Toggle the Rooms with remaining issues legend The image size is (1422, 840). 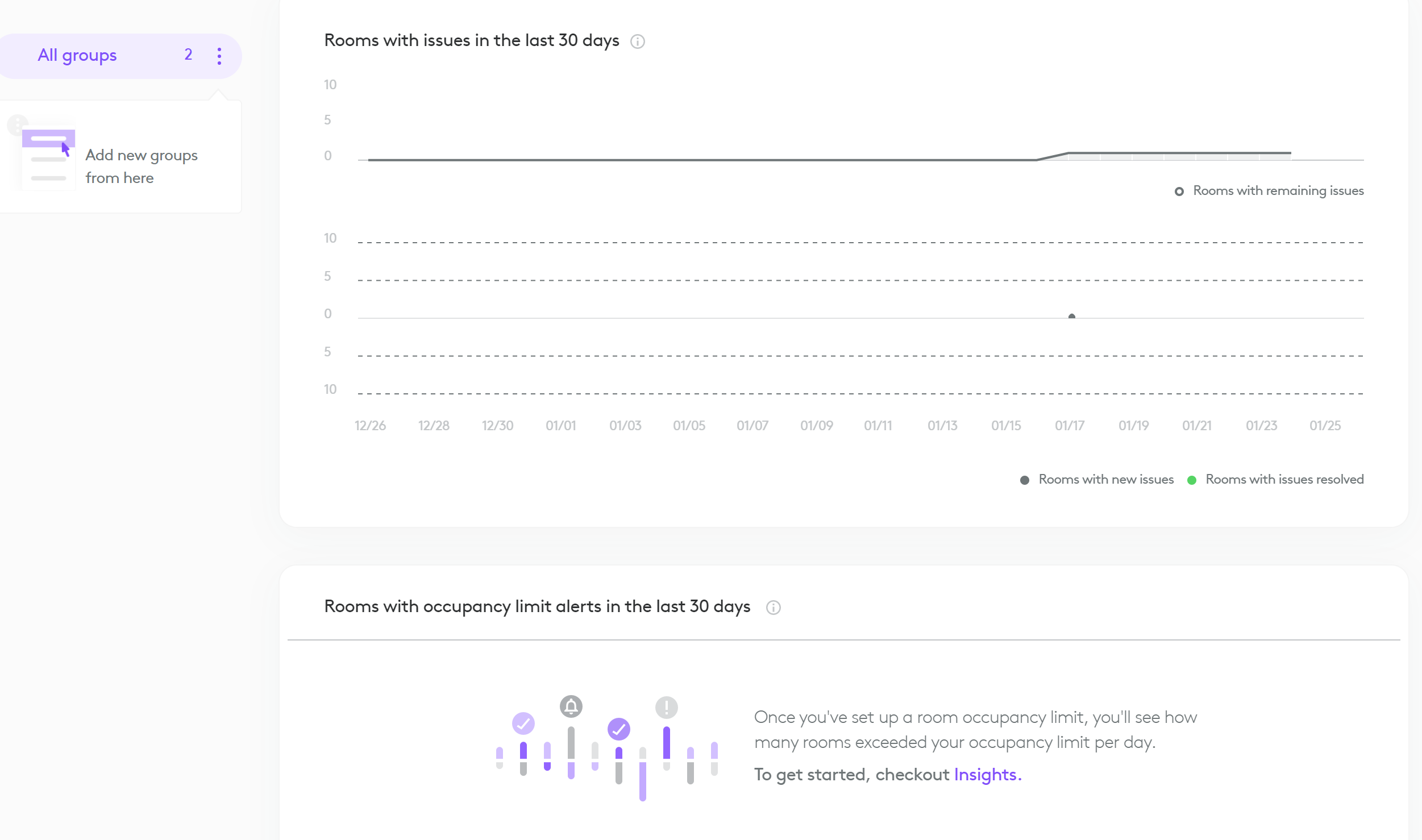point(1269,191)
